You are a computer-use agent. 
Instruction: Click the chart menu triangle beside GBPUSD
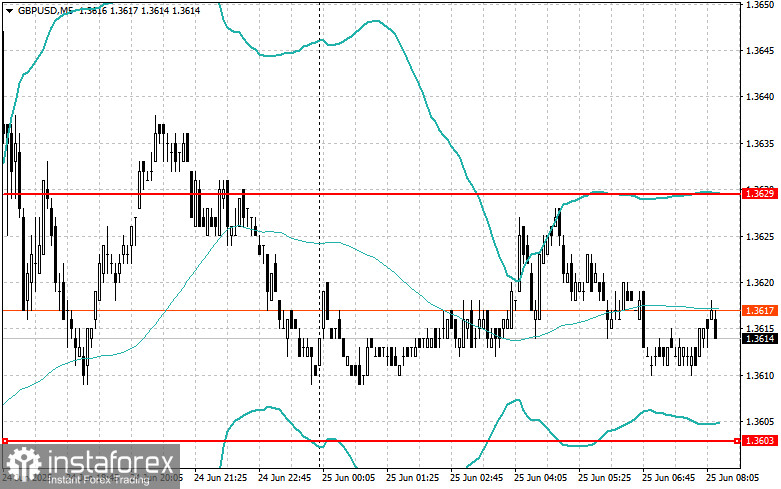[x=9, y=10]
